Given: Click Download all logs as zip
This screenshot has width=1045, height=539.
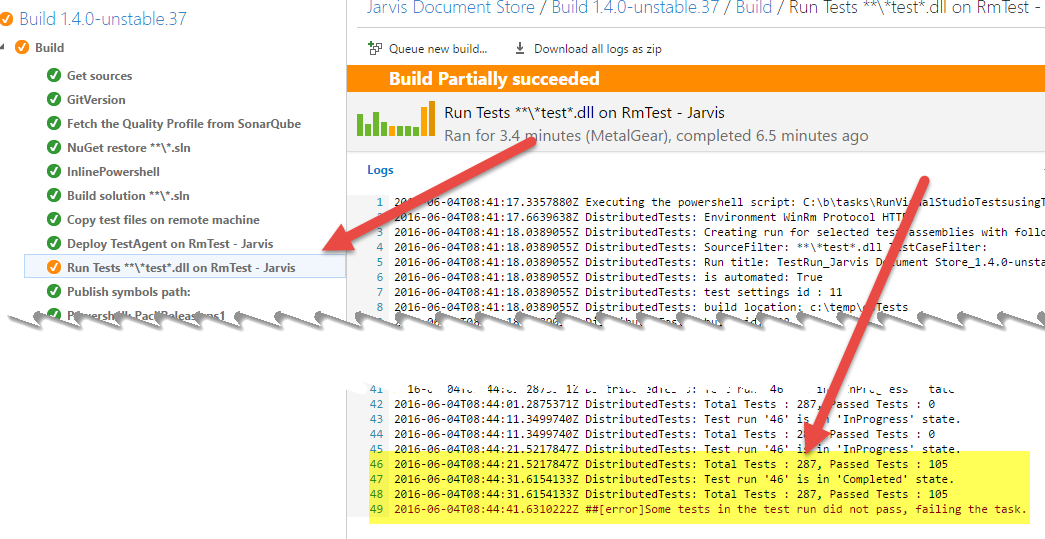Looking at the screenshot, I should (x=598, y=49).
